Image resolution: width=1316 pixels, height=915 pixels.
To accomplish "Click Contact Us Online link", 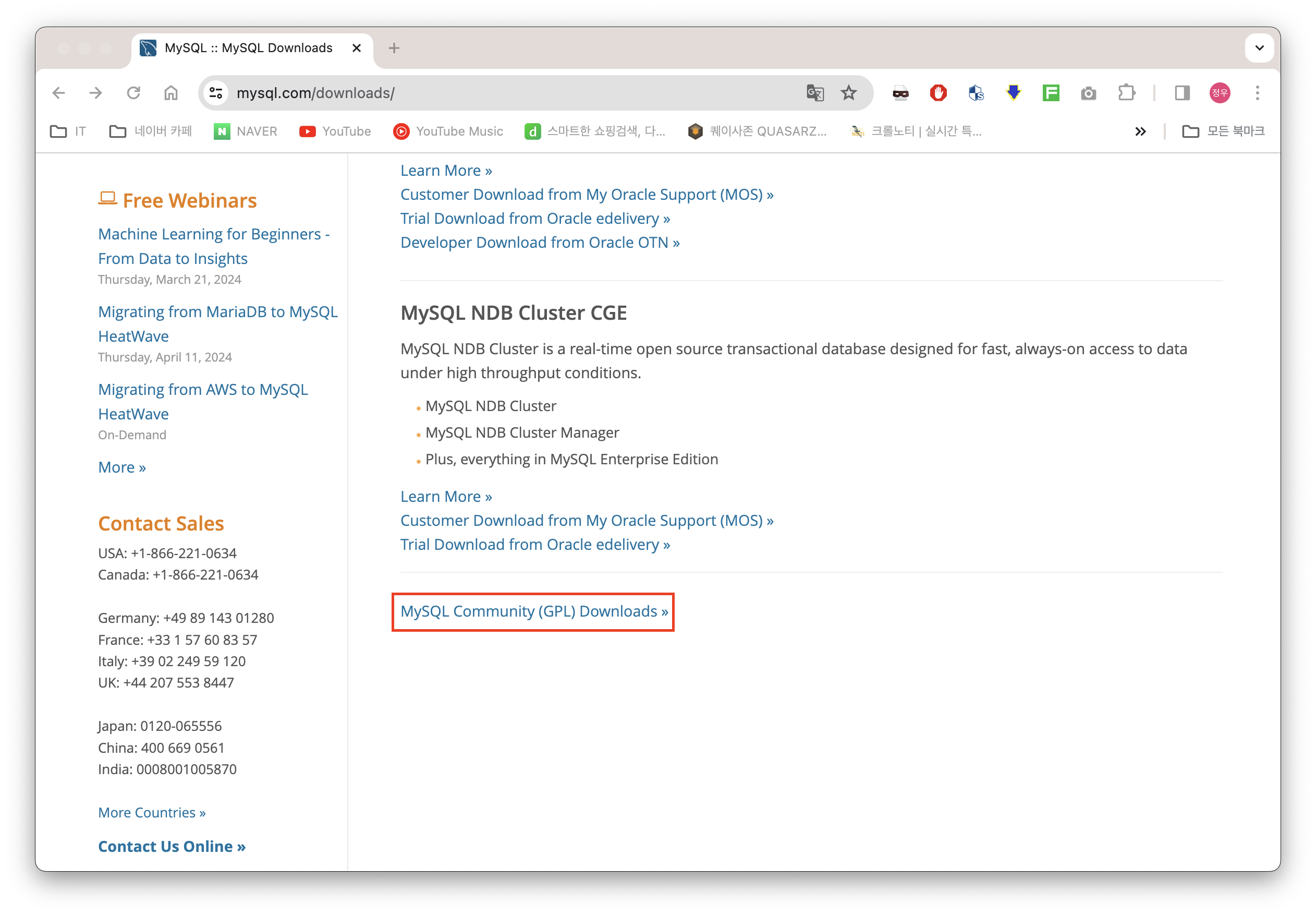I will tap(172, 846).
